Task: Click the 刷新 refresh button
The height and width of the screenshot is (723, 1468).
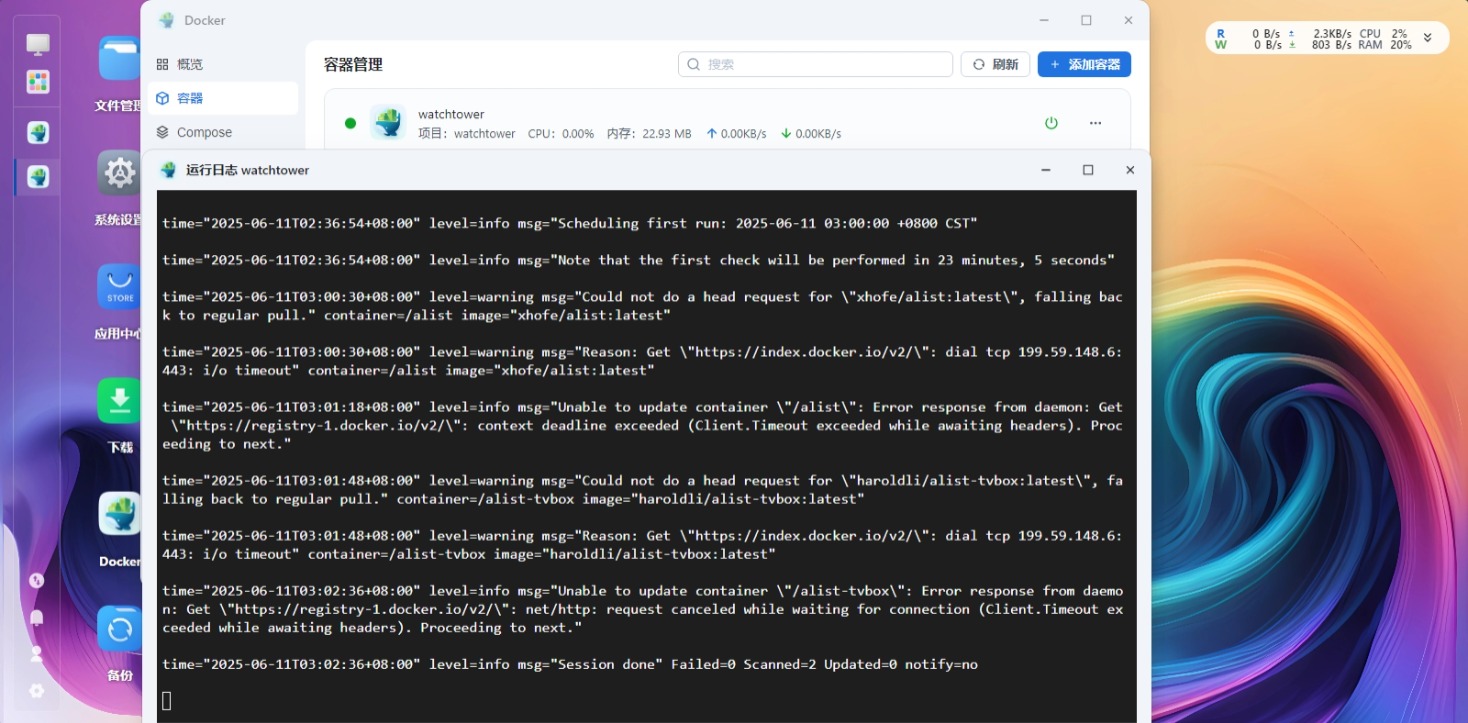Action: click(x=995, y=64)
